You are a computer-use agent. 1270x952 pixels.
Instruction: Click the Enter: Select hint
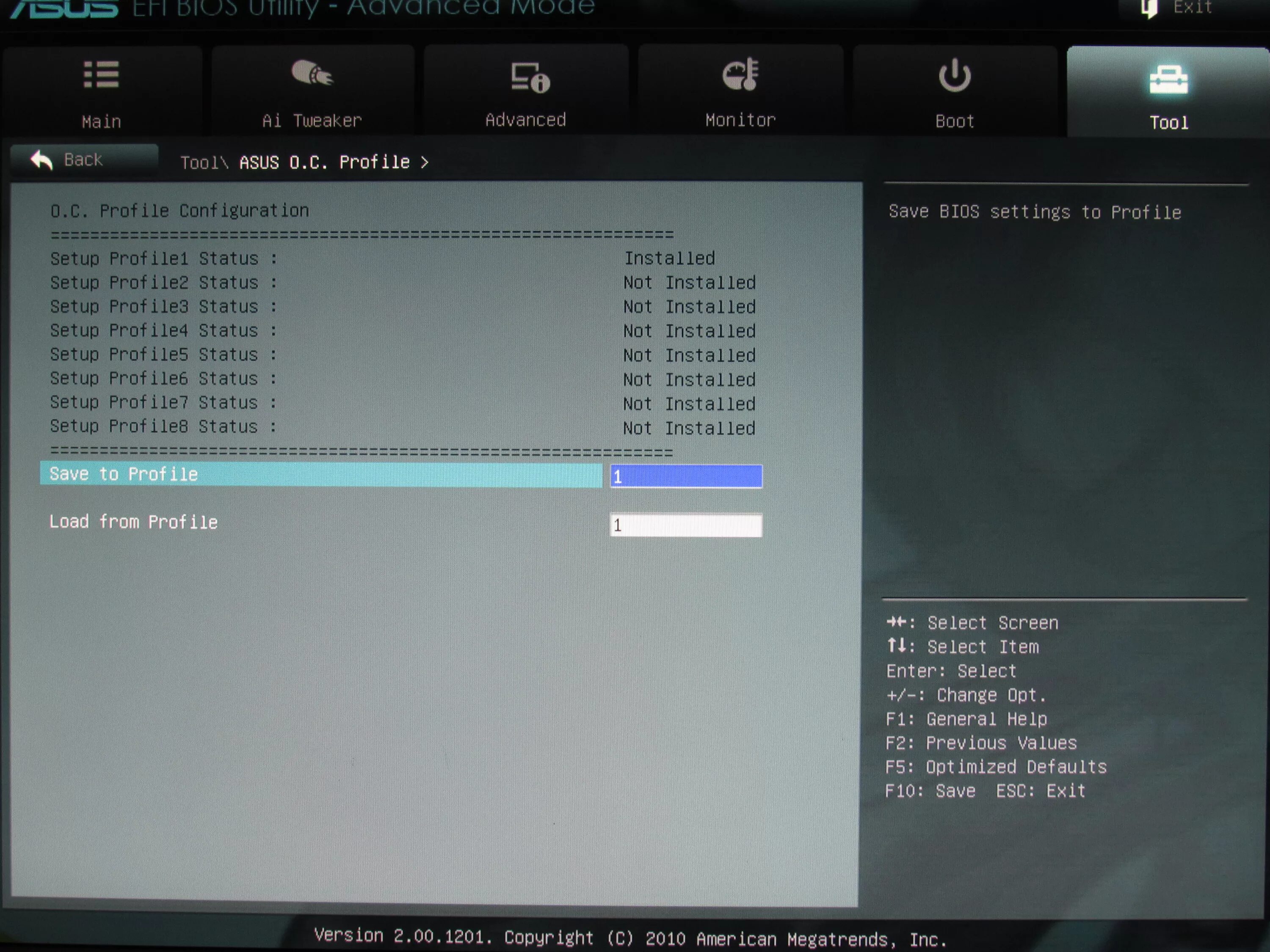[951, 671]
